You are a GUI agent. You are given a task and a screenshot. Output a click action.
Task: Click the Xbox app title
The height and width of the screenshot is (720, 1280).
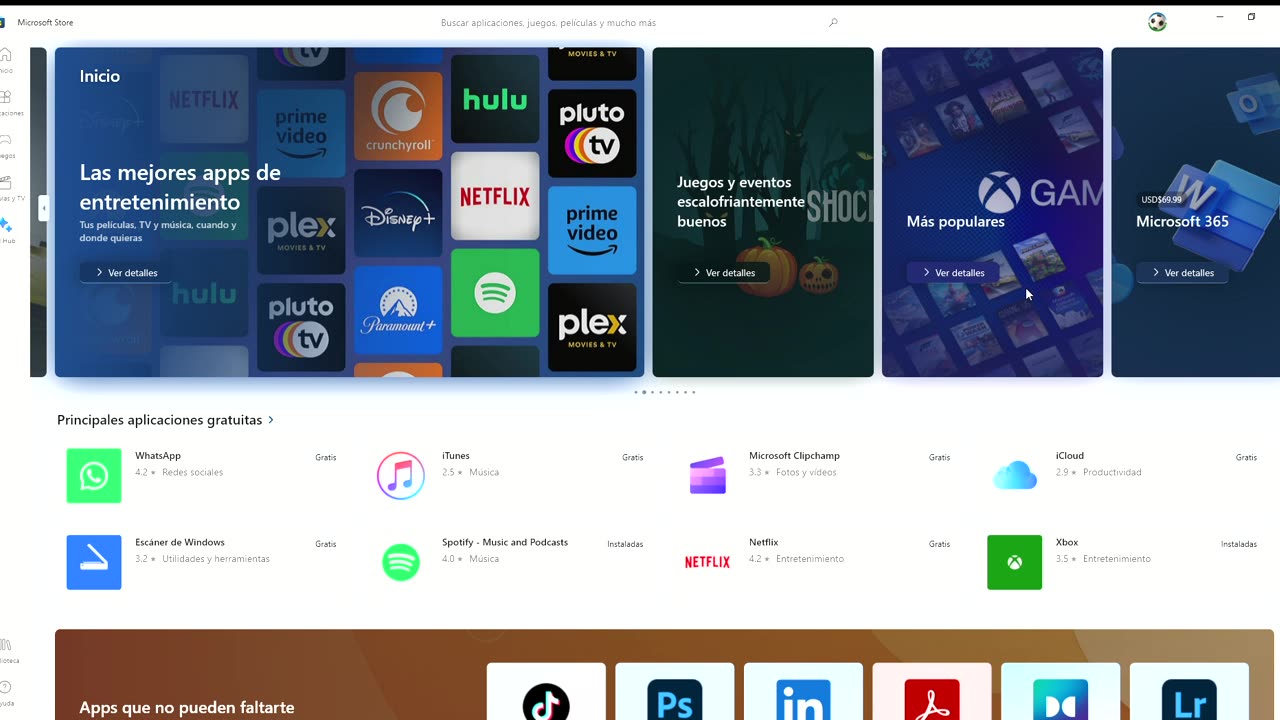pyautogui.click(x=1067, y=542)
